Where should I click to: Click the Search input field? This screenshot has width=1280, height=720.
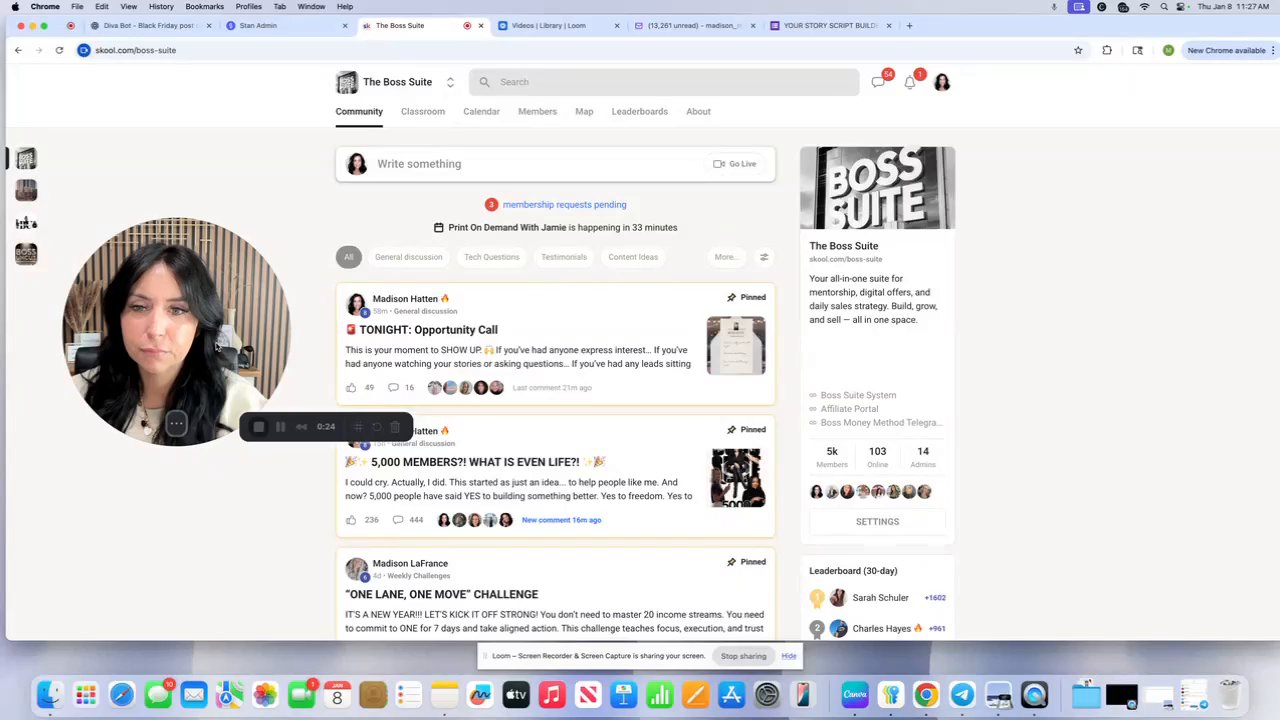[x=664, y=82]
